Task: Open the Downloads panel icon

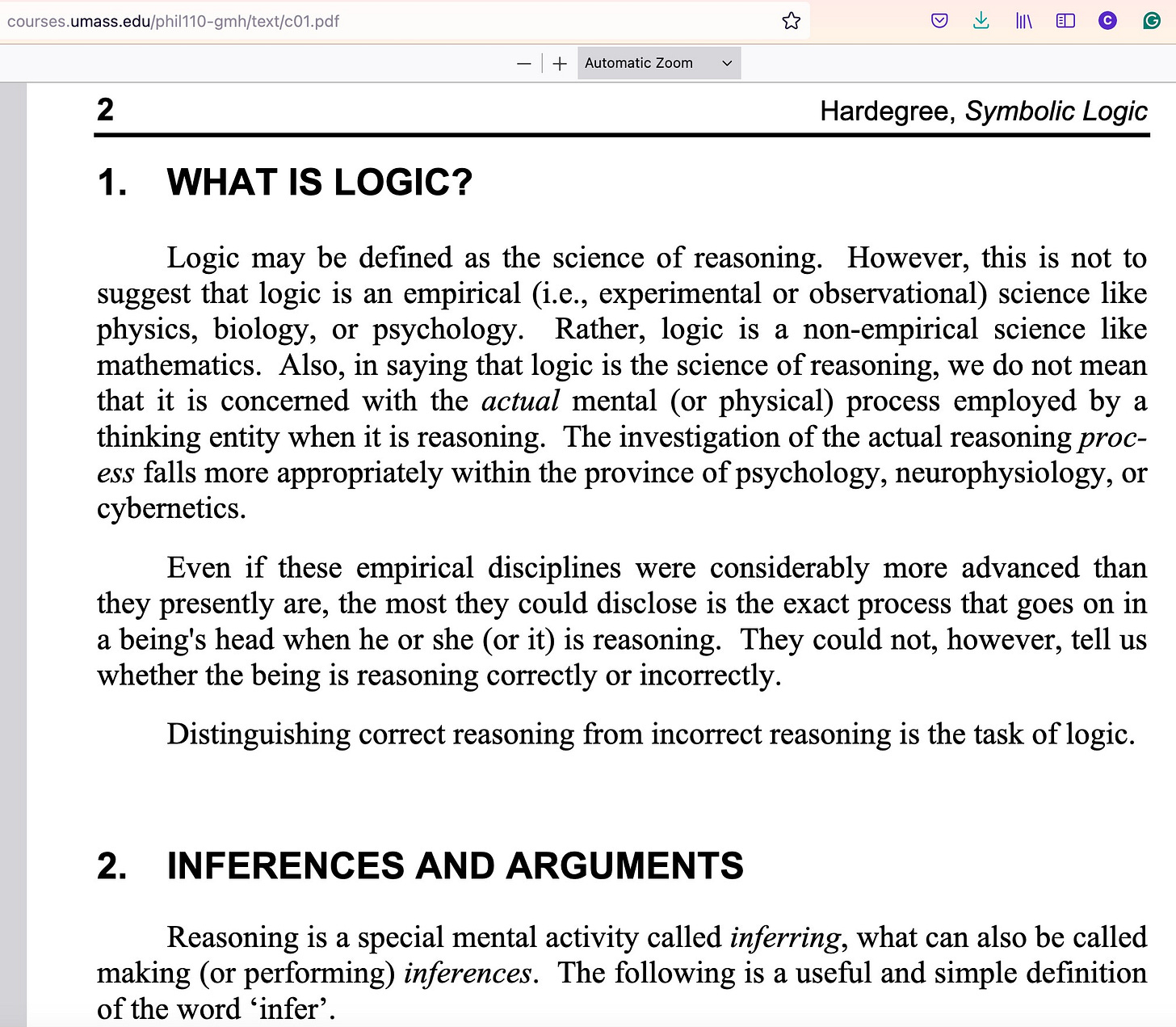Action: click(x=981, y=21)
